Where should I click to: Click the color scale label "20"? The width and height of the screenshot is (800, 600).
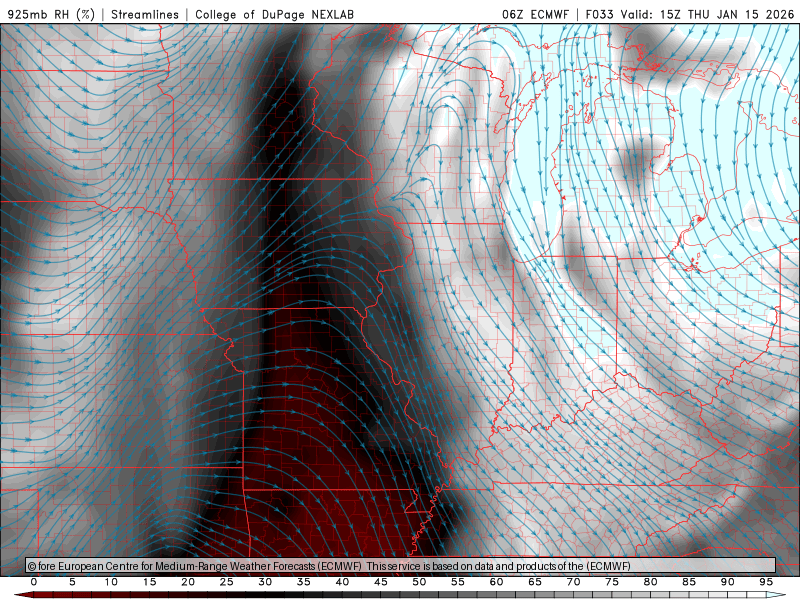188,582
